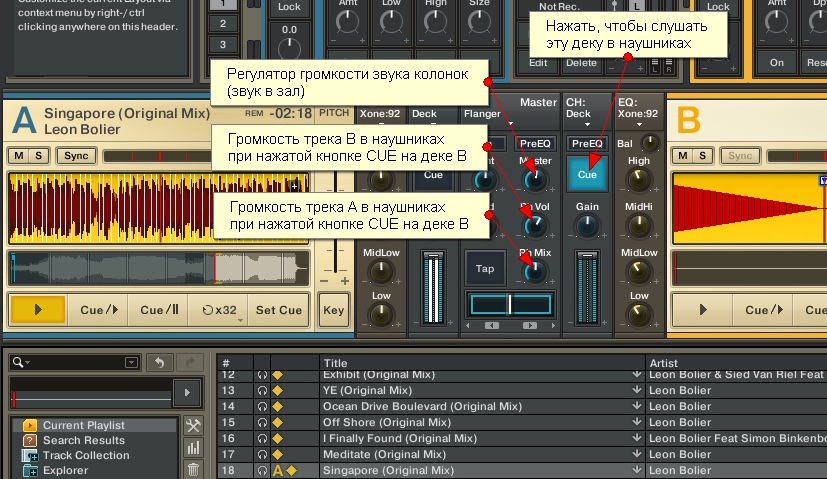Open the Flanger effect dropdown
This screenshot has height=479, width=827.
point(485,114)
